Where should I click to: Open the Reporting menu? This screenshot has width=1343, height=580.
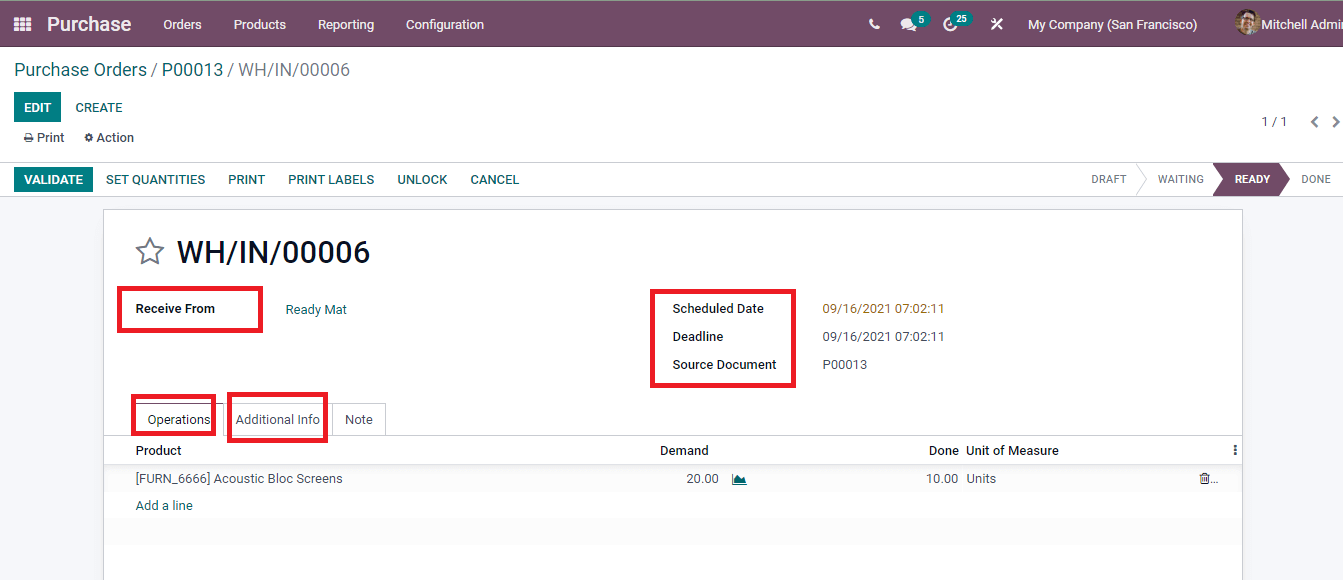[346, 24]
